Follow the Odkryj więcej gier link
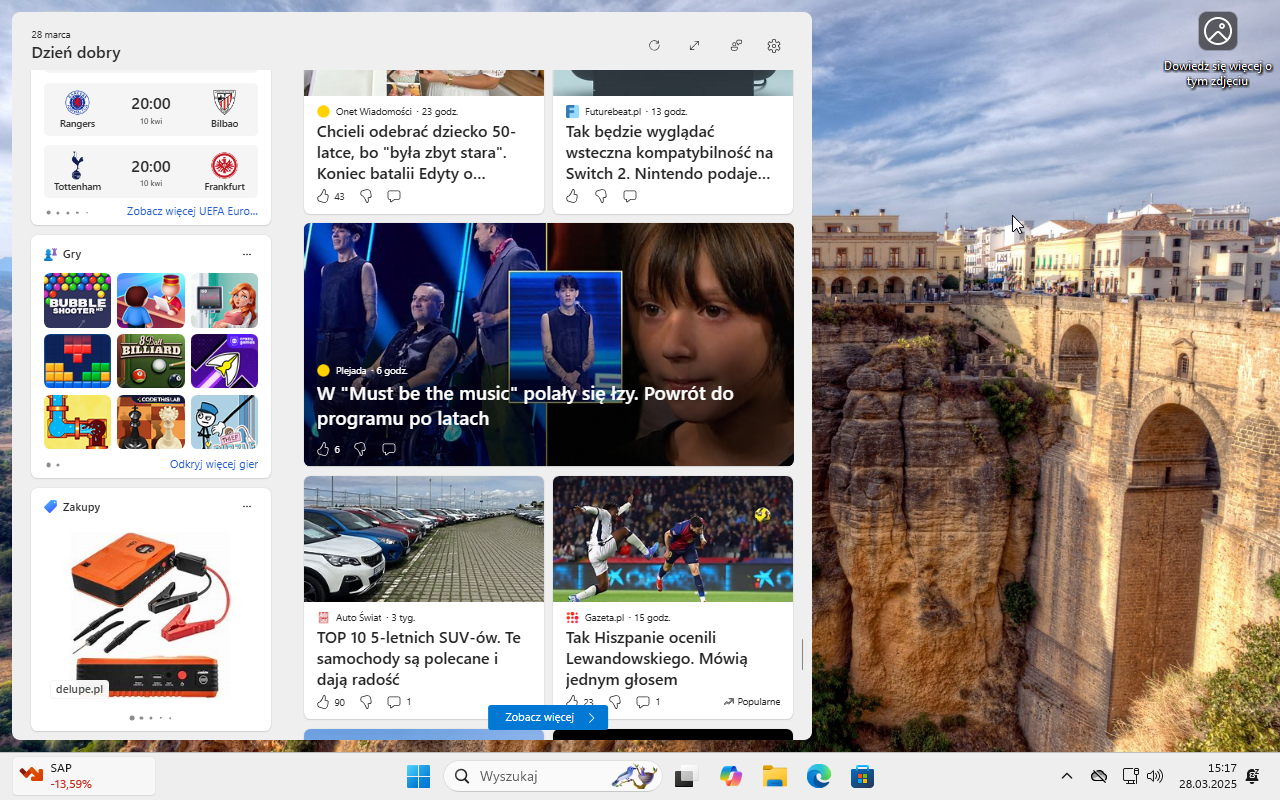This screenshot has height=800, width=1280. 213,464
